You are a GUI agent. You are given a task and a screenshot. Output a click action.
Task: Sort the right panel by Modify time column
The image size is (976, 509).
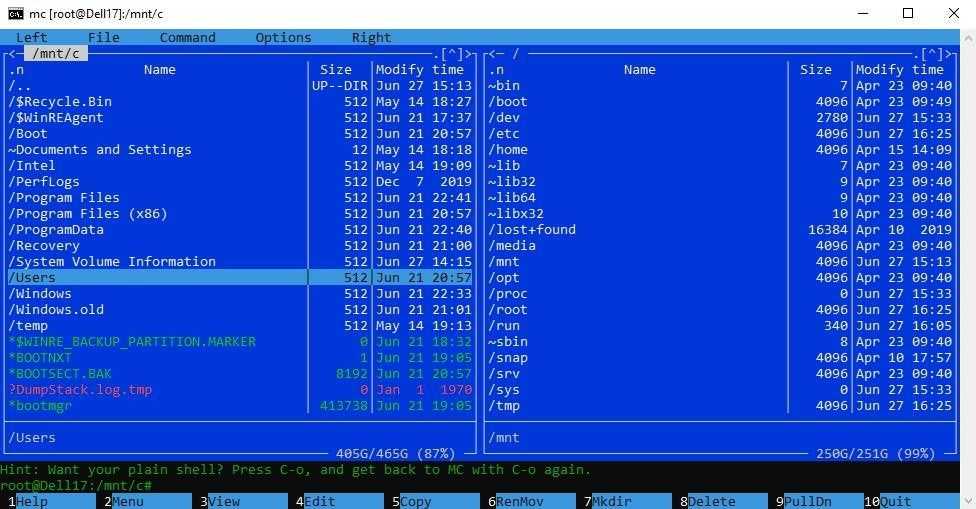(899, 70)
